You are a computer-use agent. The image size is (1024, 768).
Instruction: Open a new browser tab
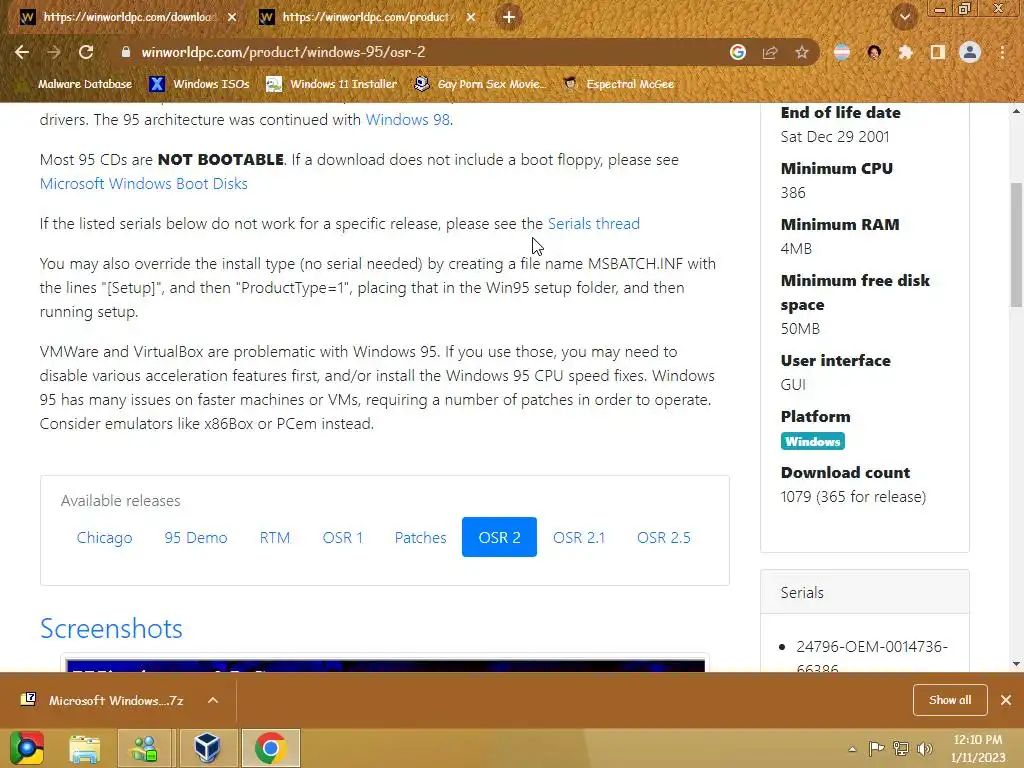point(509,17)
